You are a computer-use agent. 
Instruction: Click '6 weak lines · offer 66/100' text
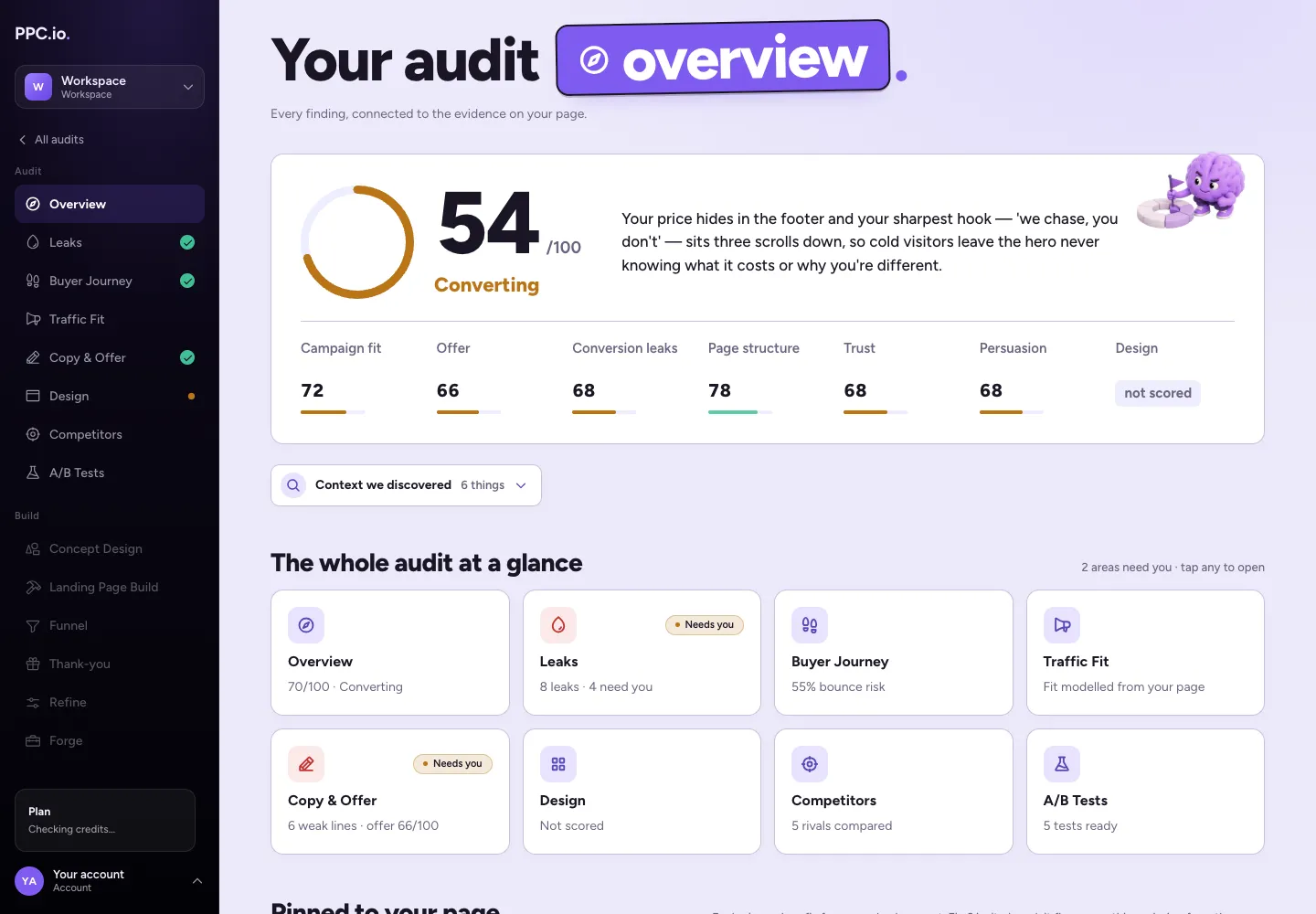(x=363, y=825)
